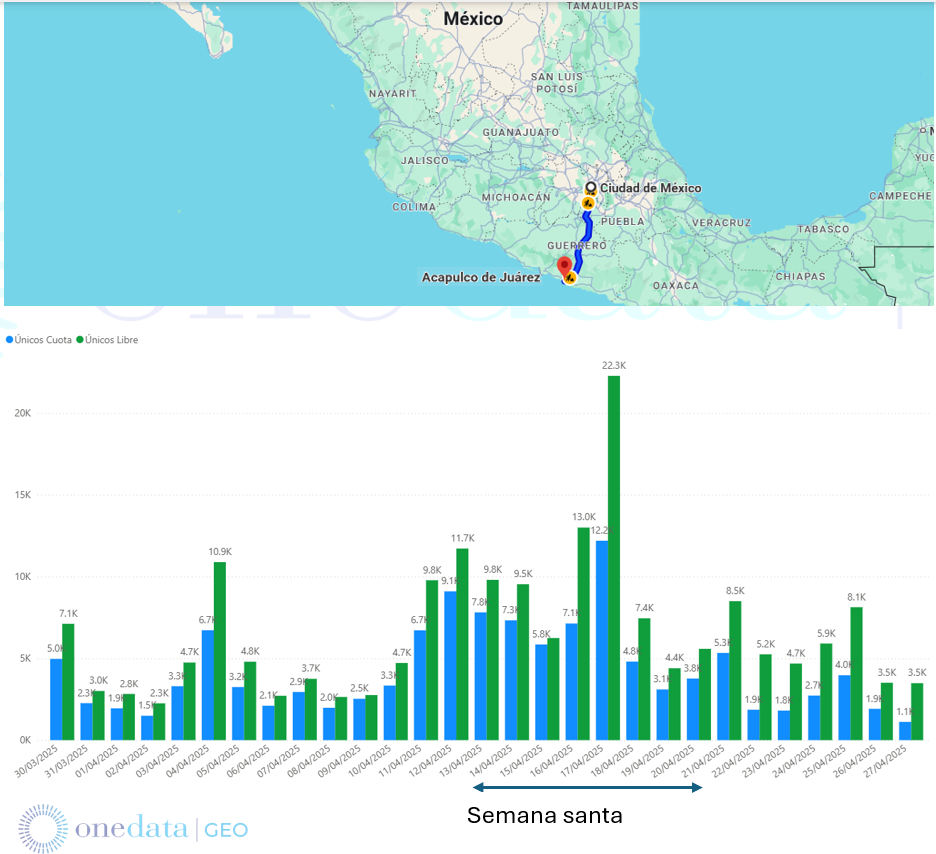Select the green 8.5K bar for 21/04/2025
Screen dimensions: 936x854
click(735, 670)
